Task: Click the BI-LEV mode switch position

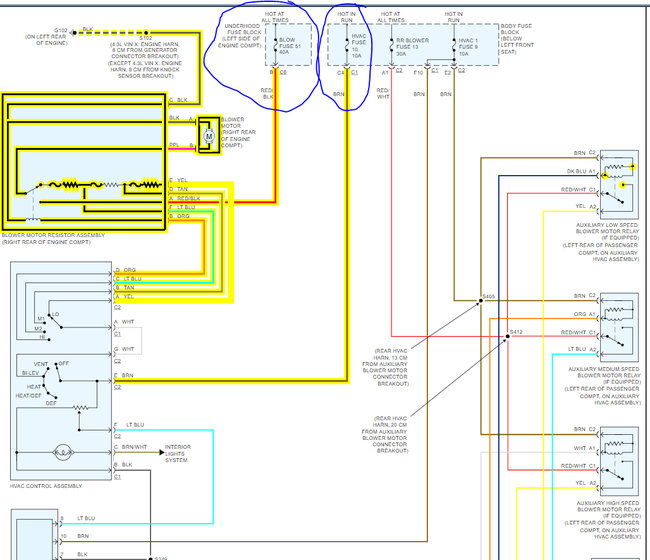Action: coord(30,373)
